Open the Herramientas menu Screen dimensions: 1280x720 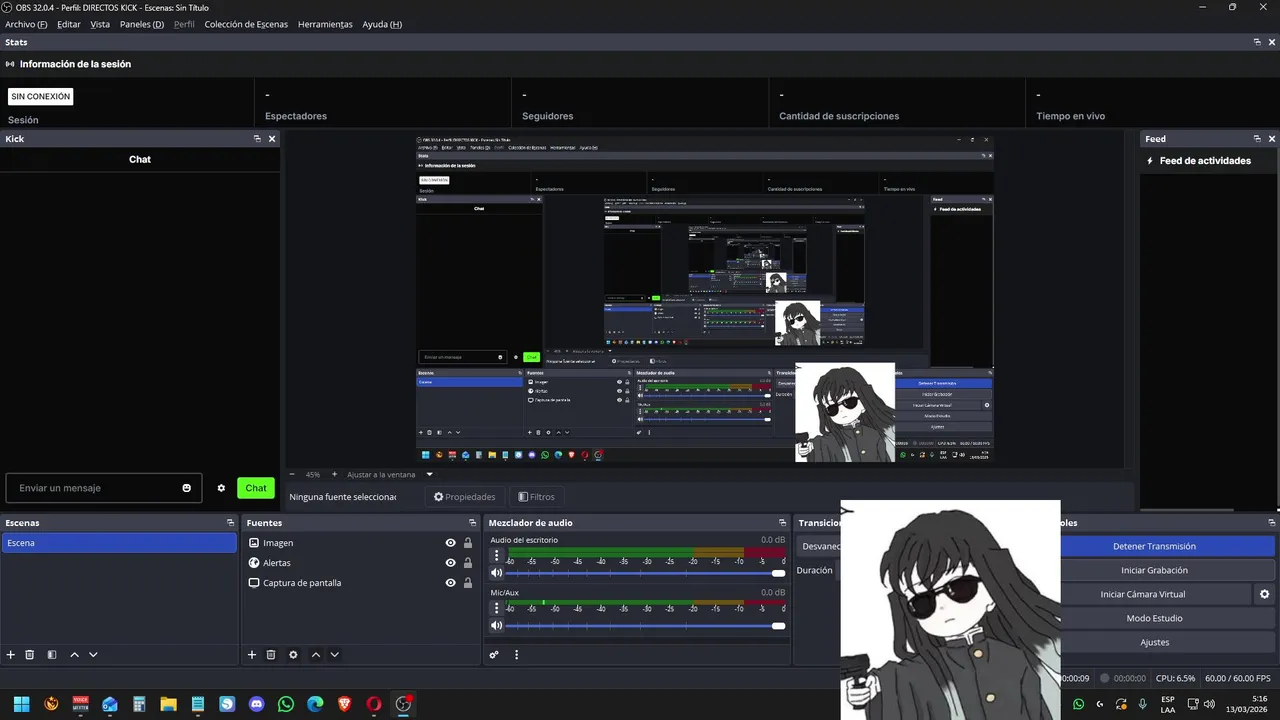325,24
